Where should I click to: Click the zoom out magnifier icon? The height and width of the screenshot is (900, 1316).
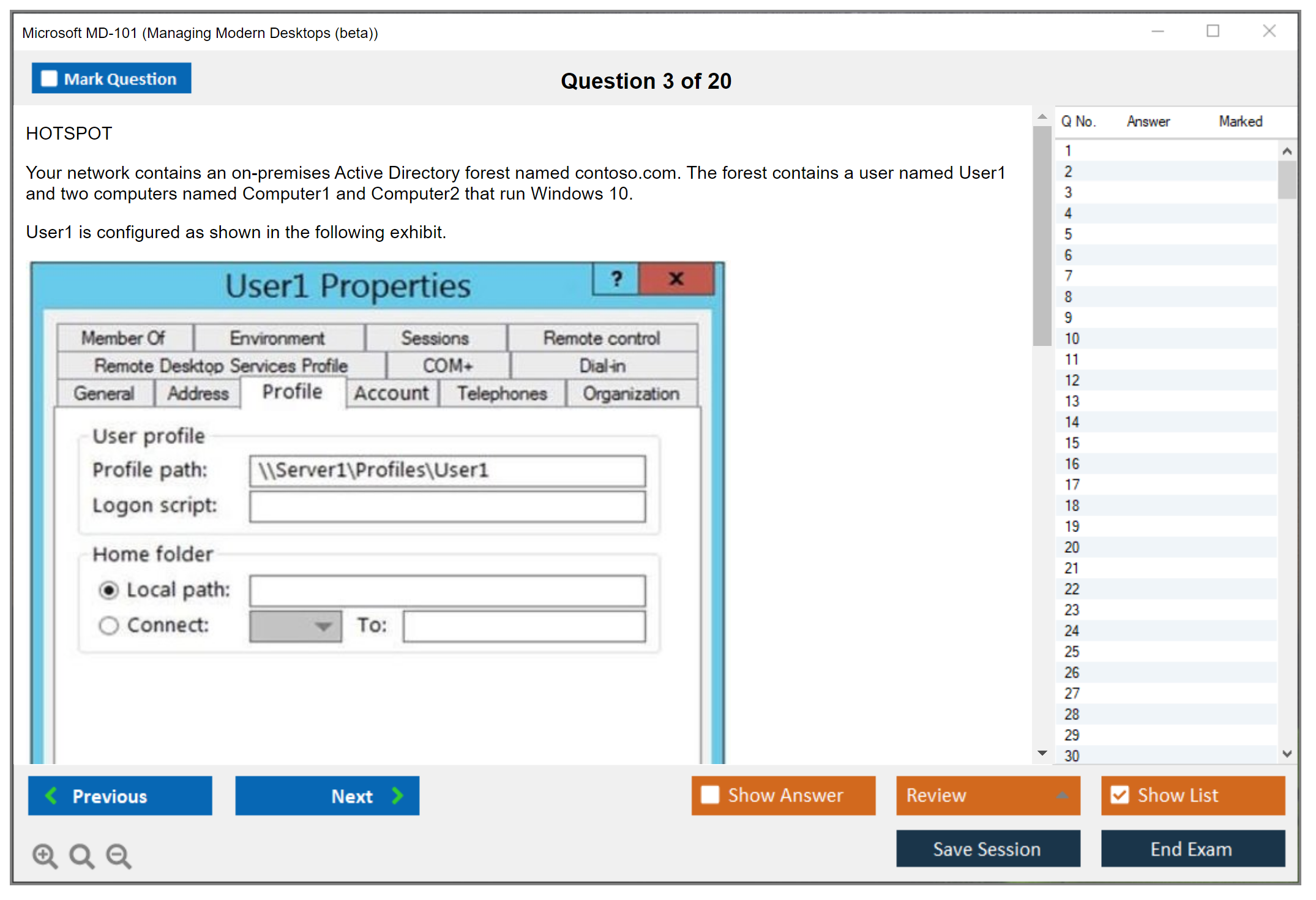tap(119, 856)
